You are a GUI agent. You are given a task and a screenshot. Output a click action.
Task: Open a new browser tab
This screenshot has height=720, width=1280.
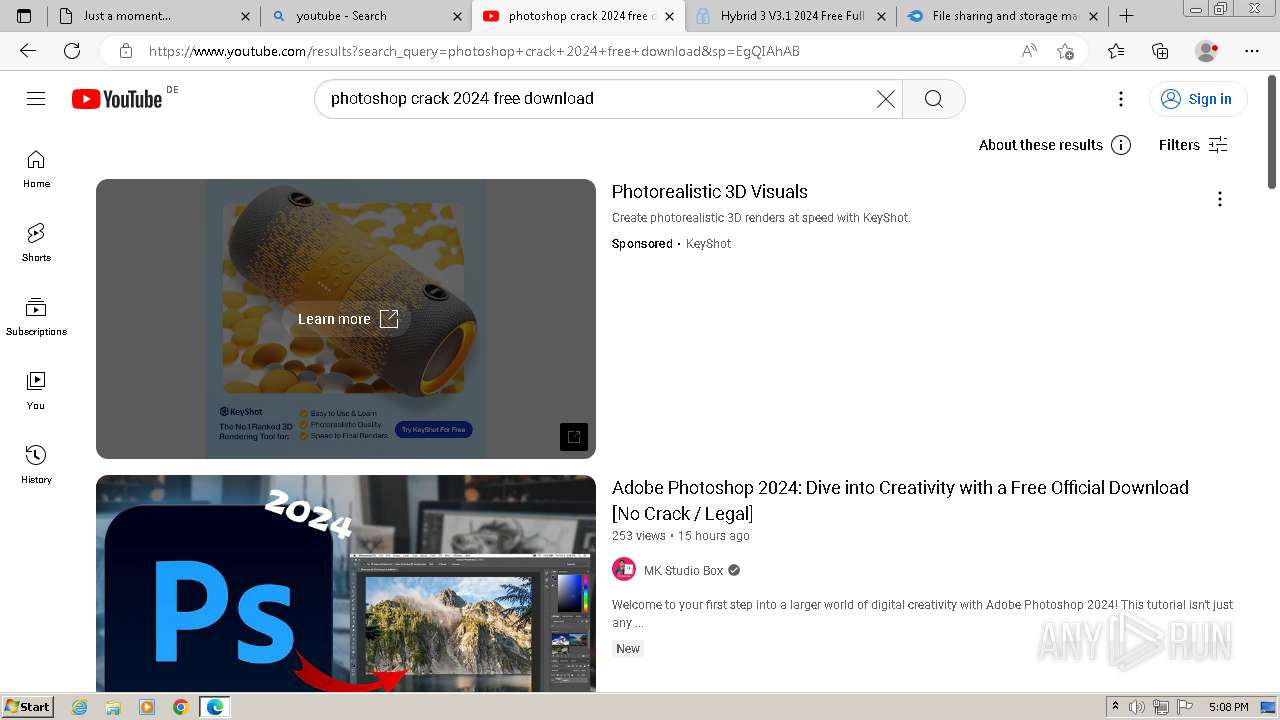[x=1126, y=16]
